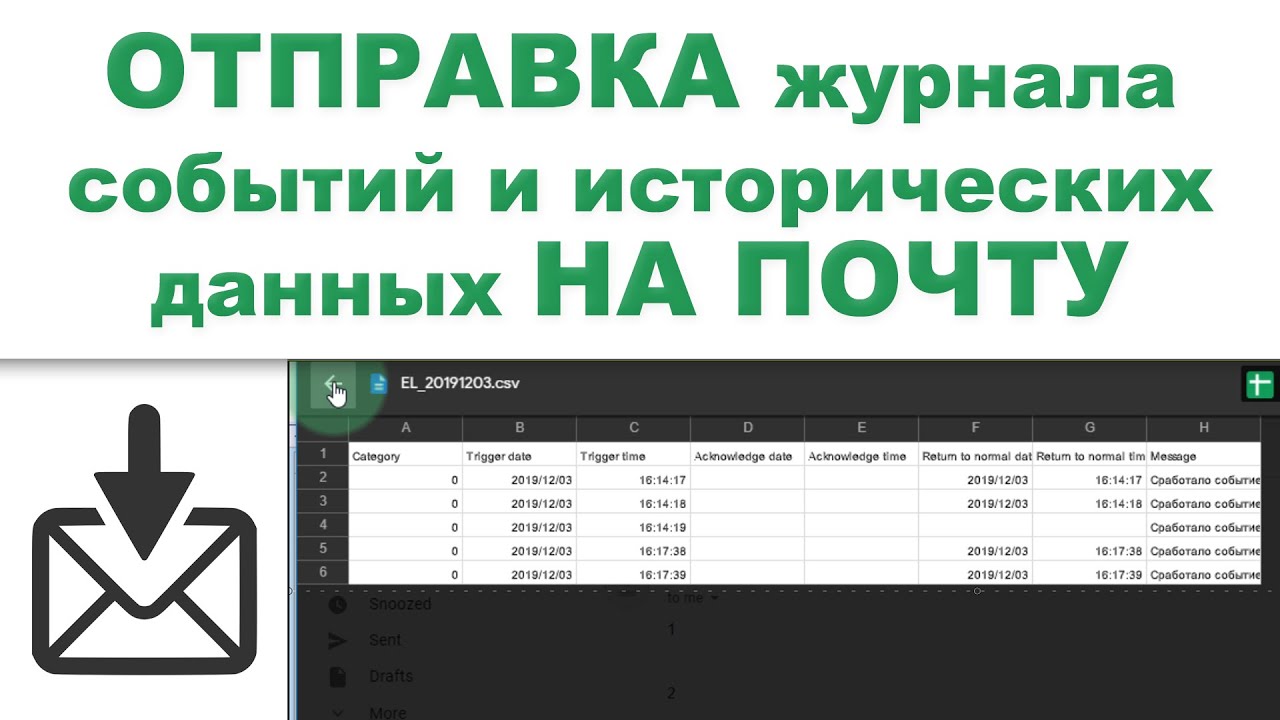Click Message cell "Сработало событие" in row 2
This screenshot has height=720, width=1280.
1204,480
